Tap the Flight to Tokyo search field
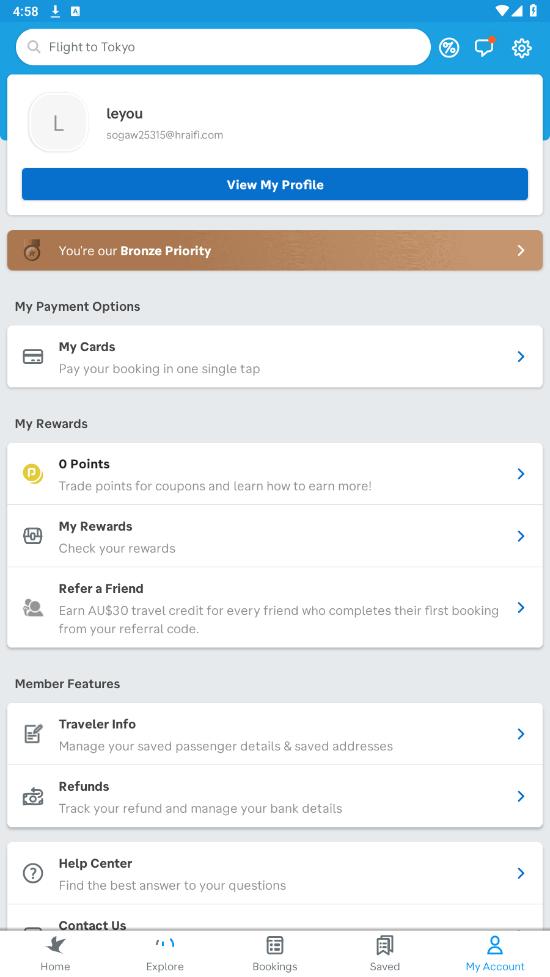 223,47
